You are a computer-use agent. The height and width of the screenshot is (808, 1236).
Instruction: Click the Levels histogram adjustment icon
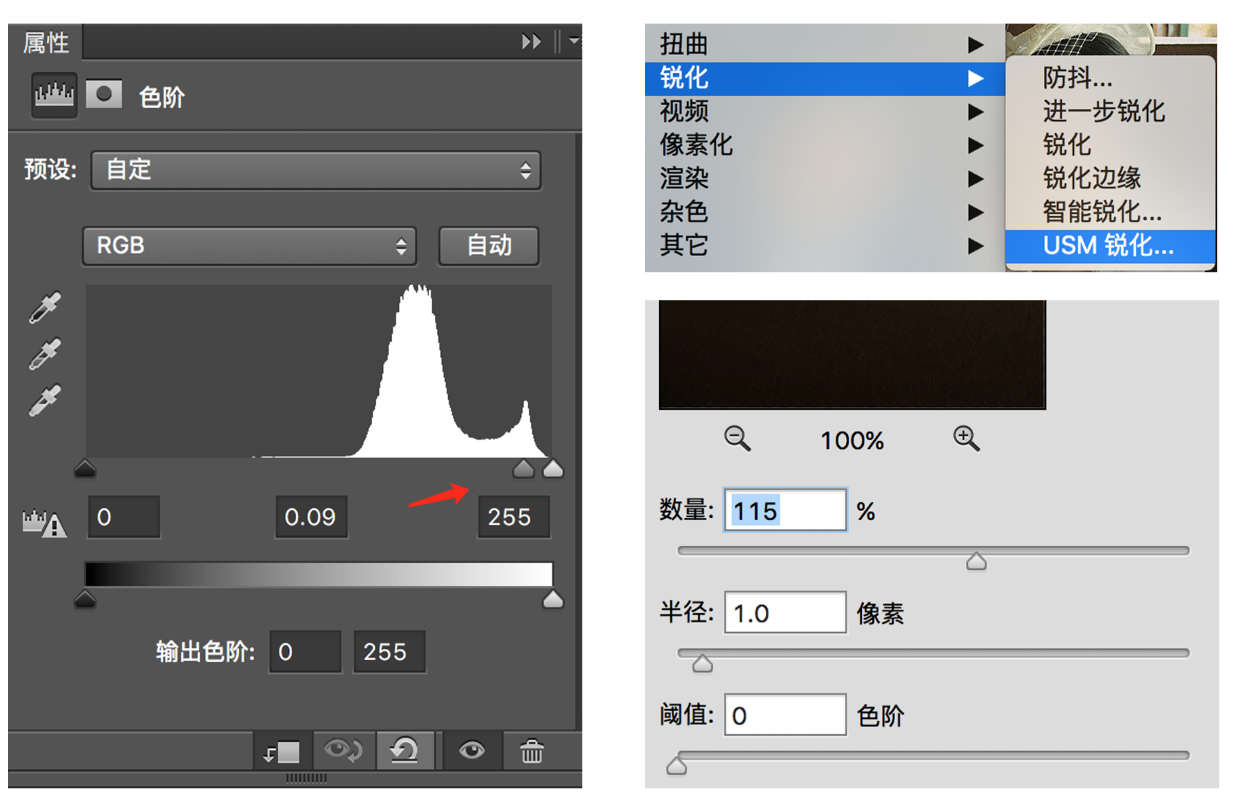click(x=54, y=96)
